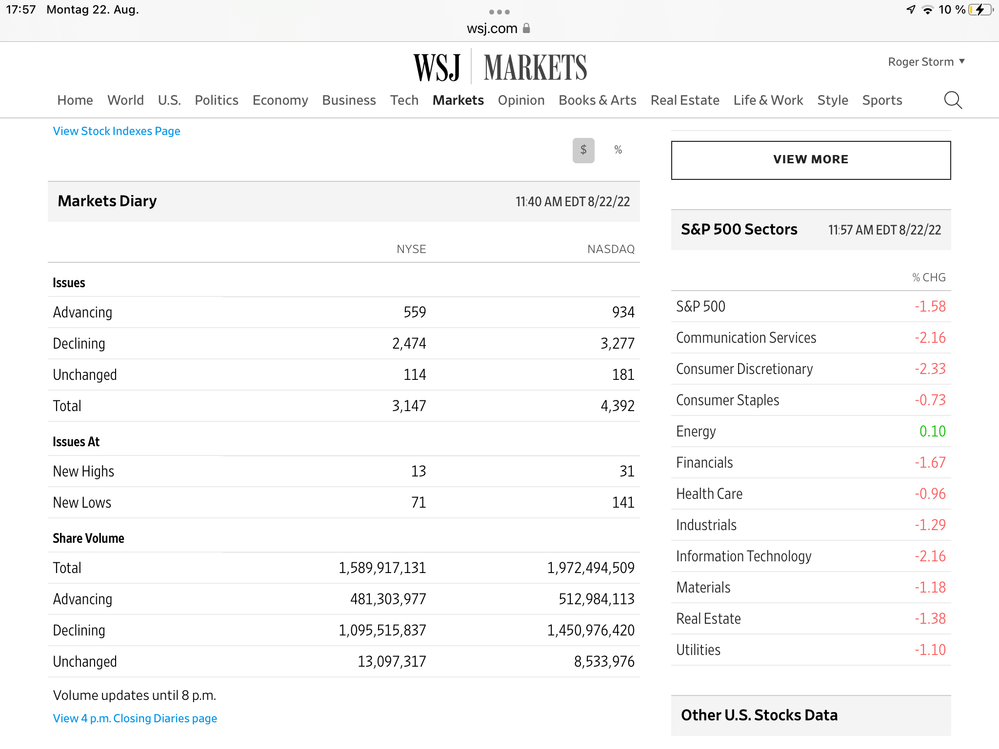This screenshot has width=999, height=749.
Task: Select Consumer Discretionary sector row
Action: click(810, 369)
